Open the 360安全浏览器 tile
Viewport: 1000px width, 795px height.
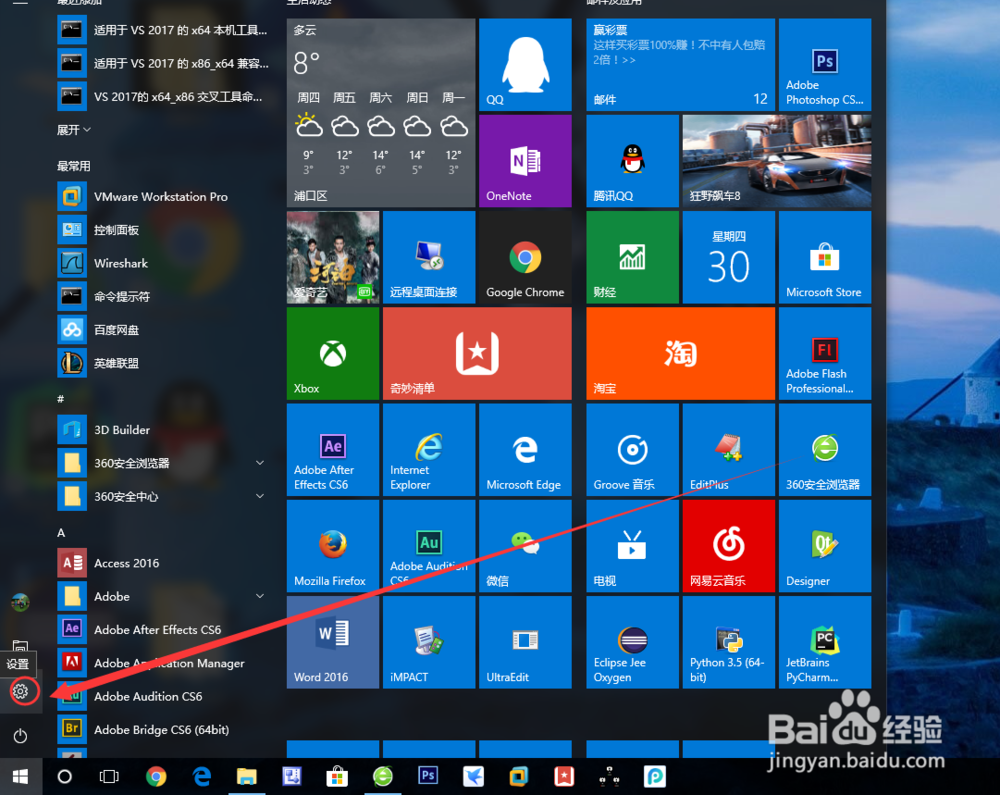(x=825, y=449)
